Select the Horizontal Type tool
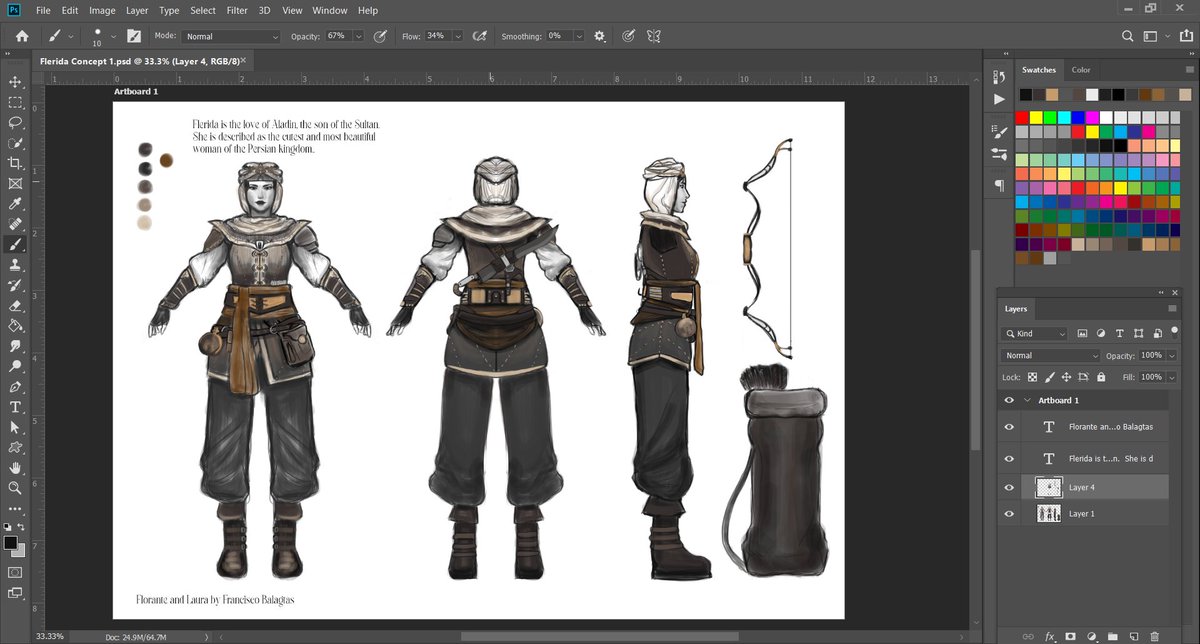 pos(15,407)
